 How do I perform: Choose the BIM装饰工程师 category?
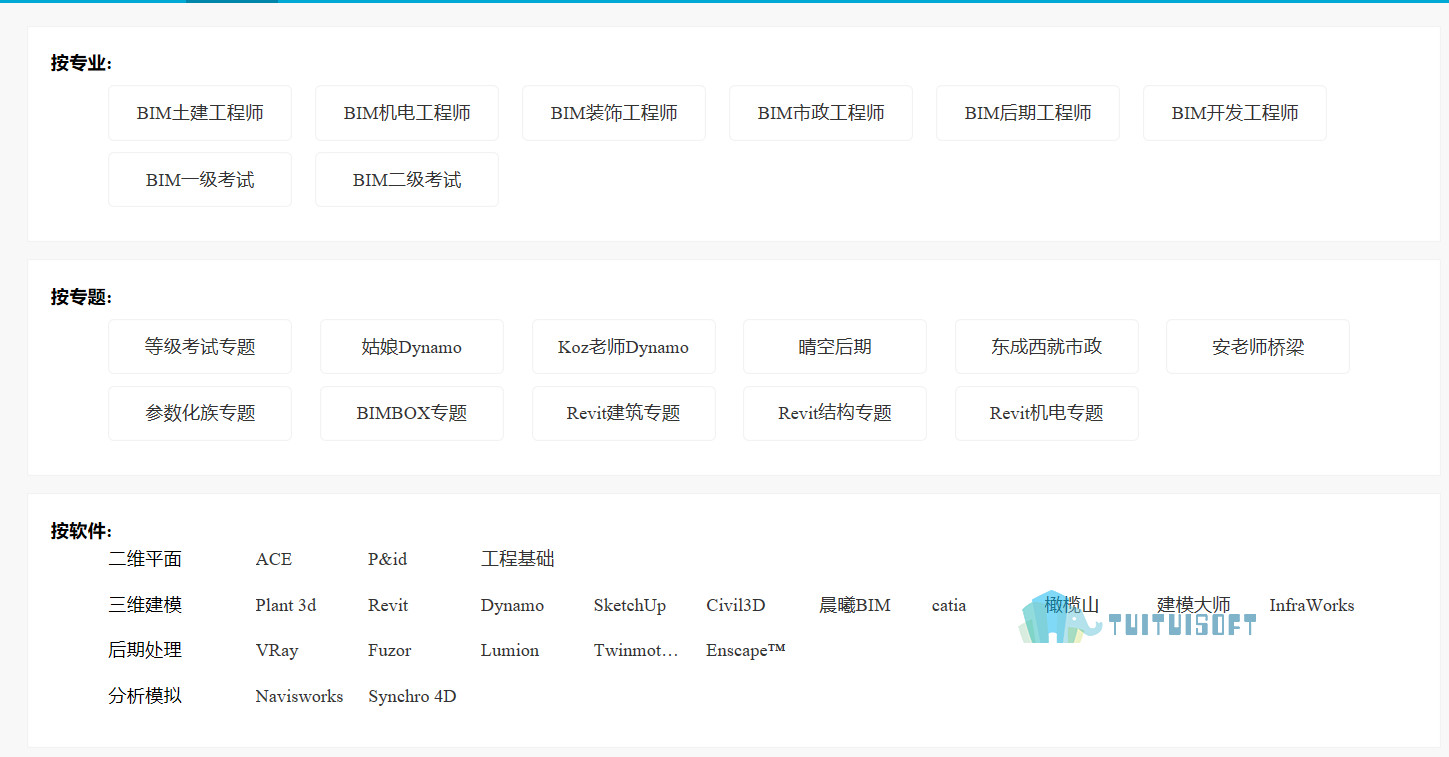614,113
